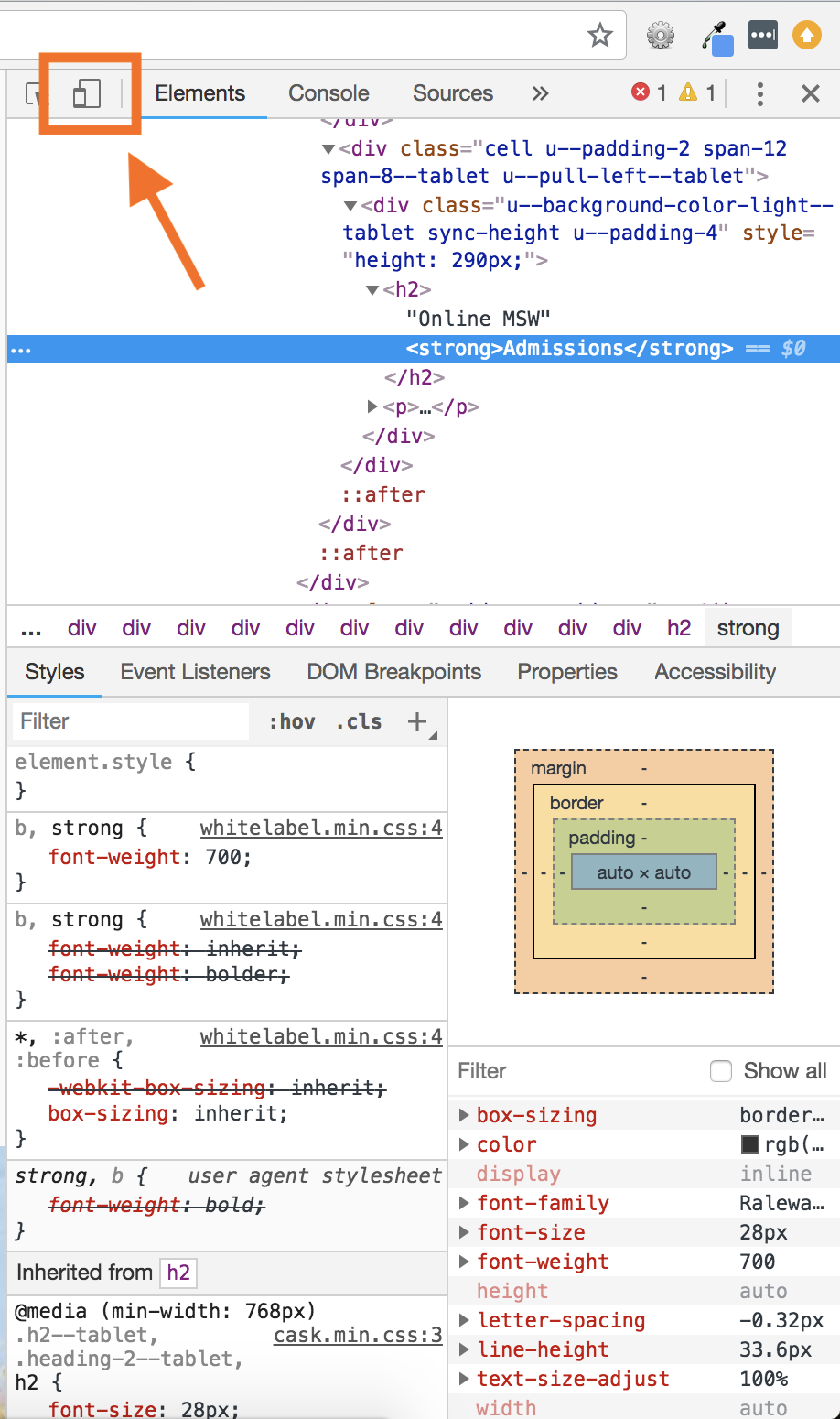
Task: Collapse the h2 element node
Action: pos(372,290)
